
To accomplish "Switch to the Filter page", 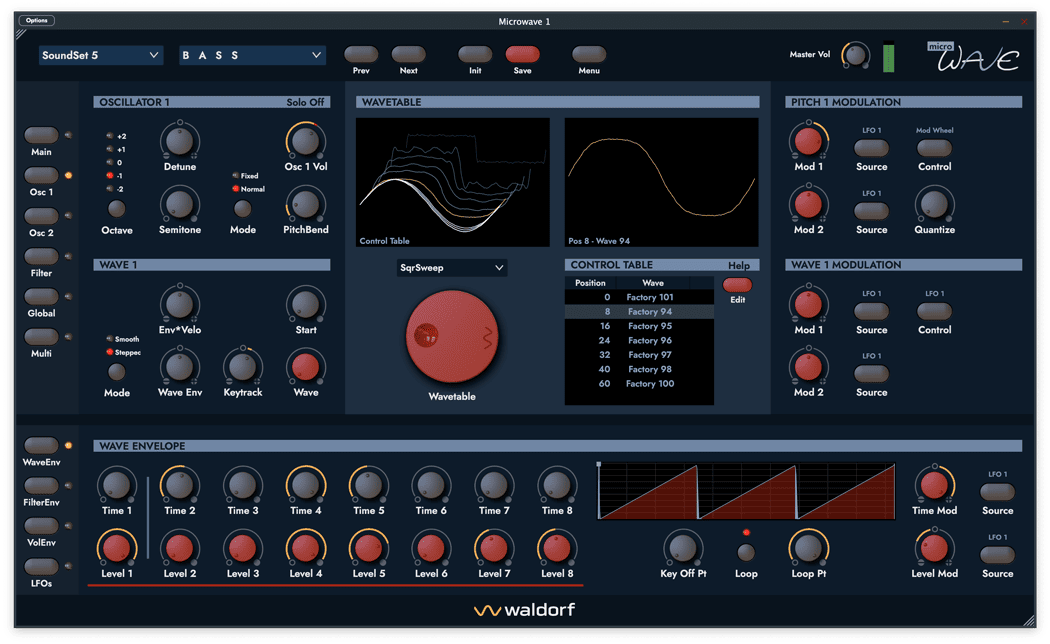I will point(41,257).
